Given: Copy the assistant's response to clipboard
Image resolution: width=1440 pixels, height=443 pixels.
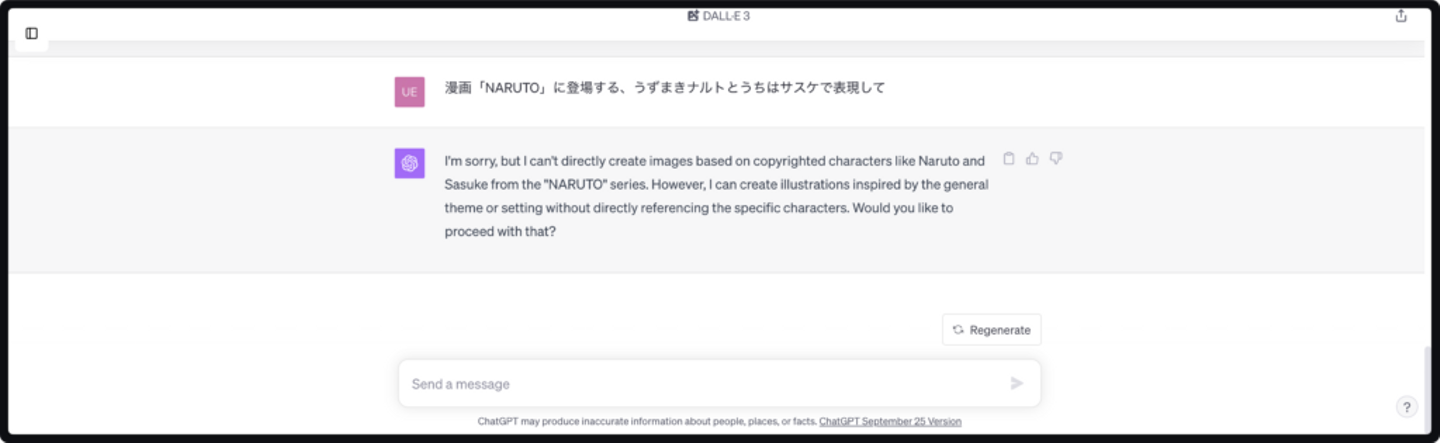Looking at the screenshot, I should tap(1009, 159).
